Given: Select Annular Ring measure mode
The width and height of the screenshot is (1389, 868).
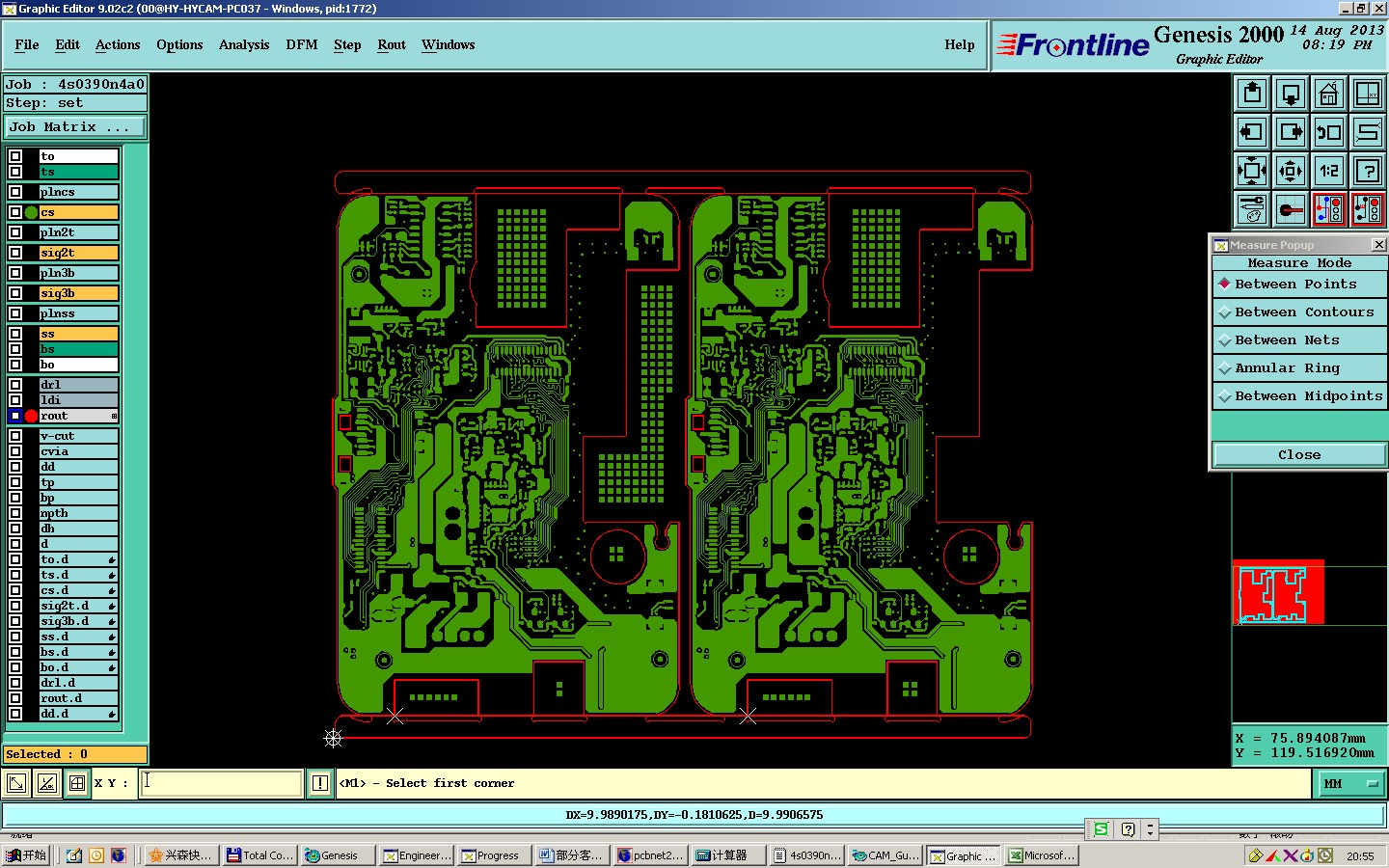Looking at the screenshot, I should tap(1299, 368).
